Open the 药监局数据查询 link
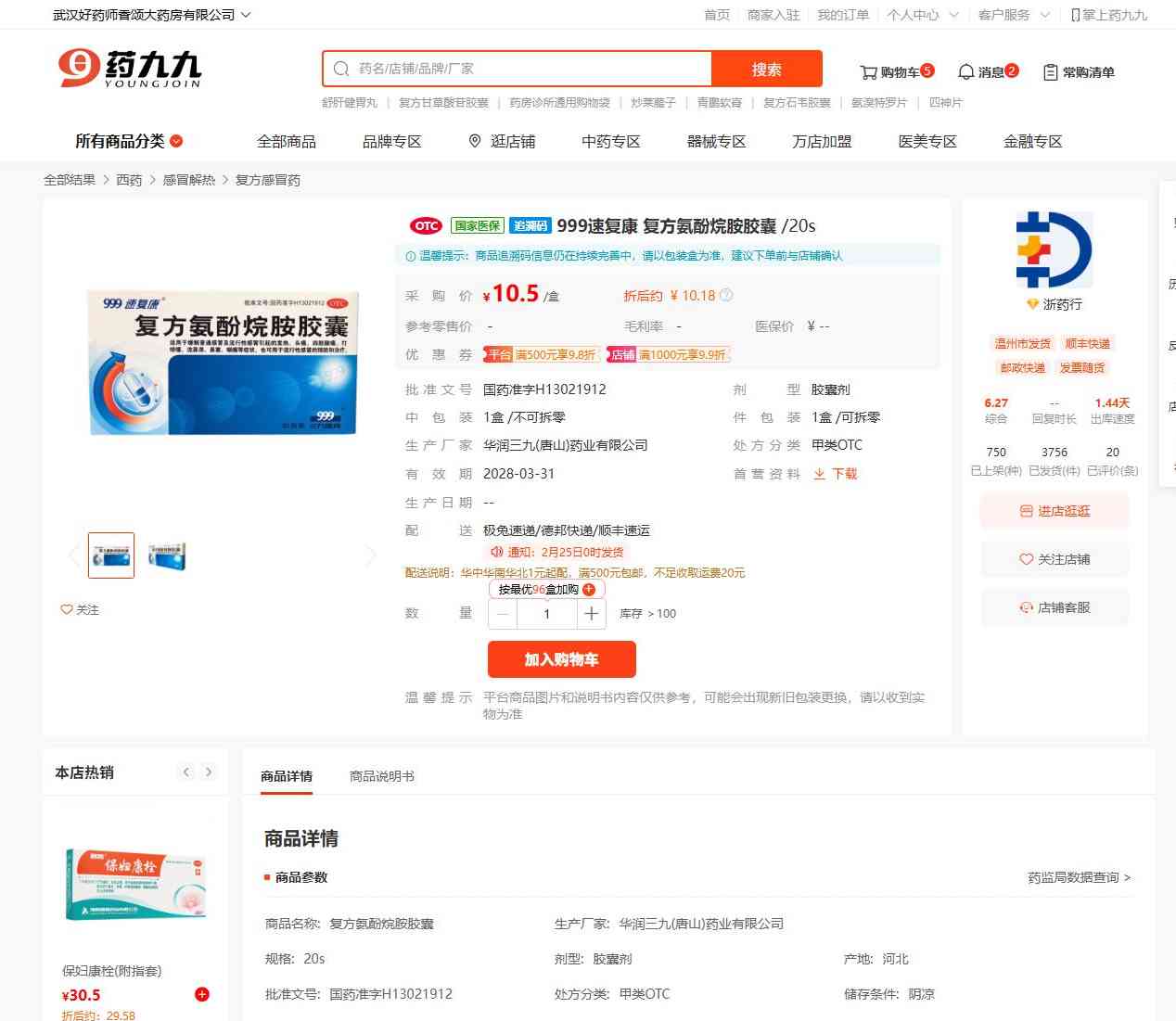 [x=1078, y=877]
